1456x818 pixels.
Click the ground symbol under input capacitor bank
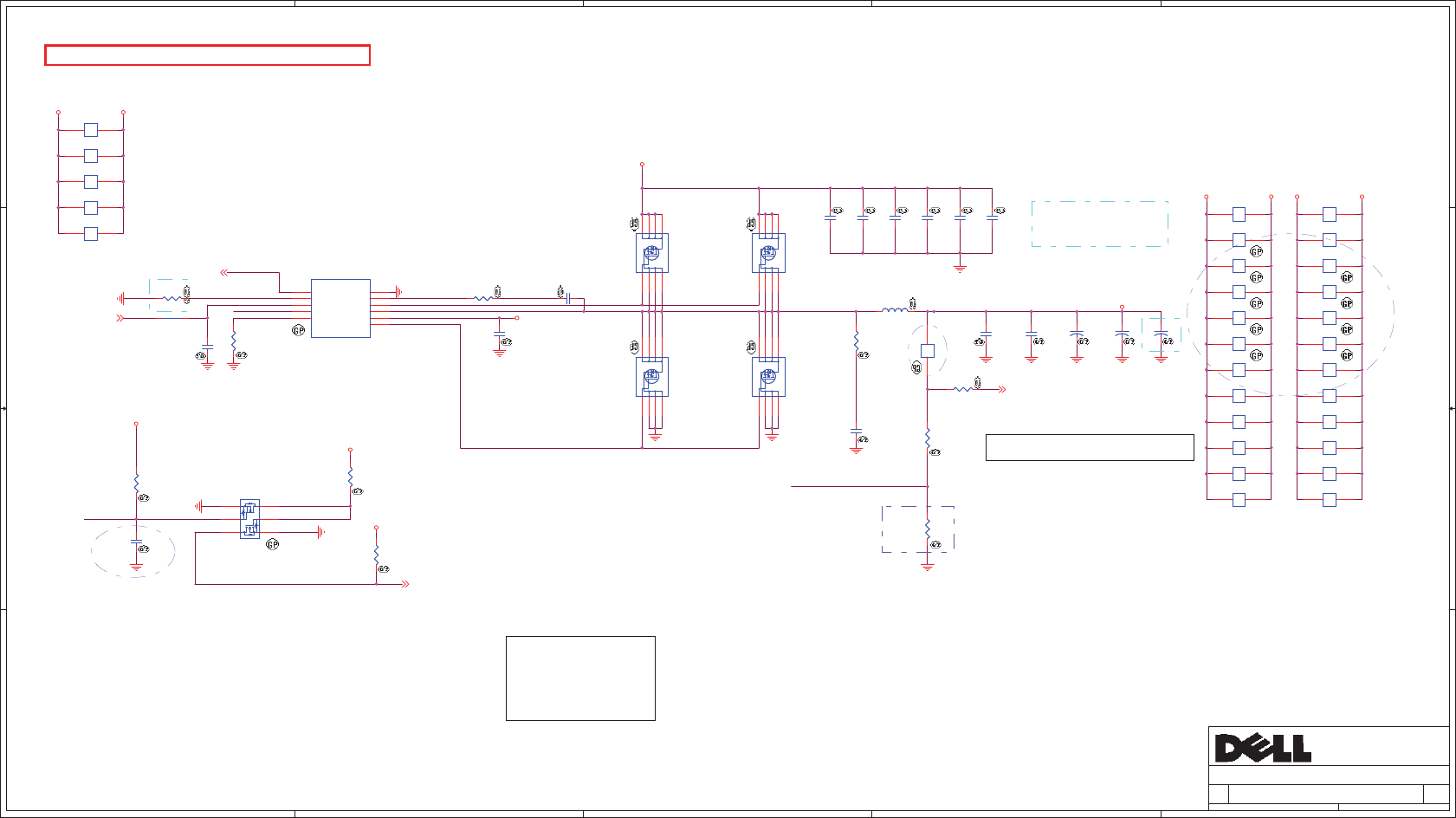[x=960, y=269]
